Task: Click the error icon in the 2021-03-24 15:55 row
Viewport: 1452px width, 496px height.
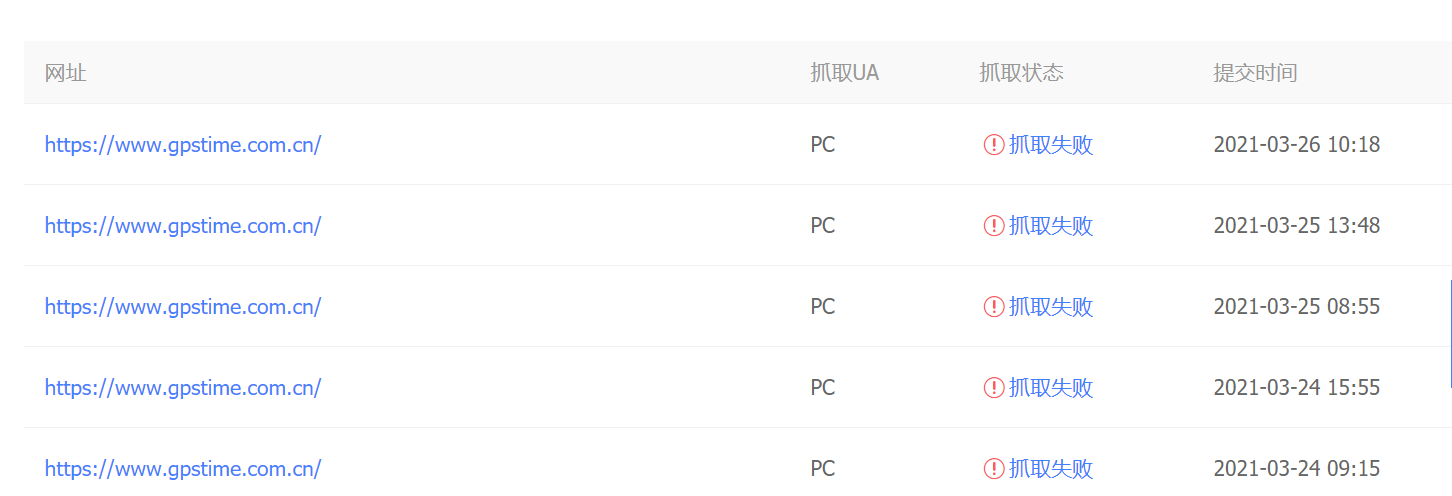Action: click(993, 388)
